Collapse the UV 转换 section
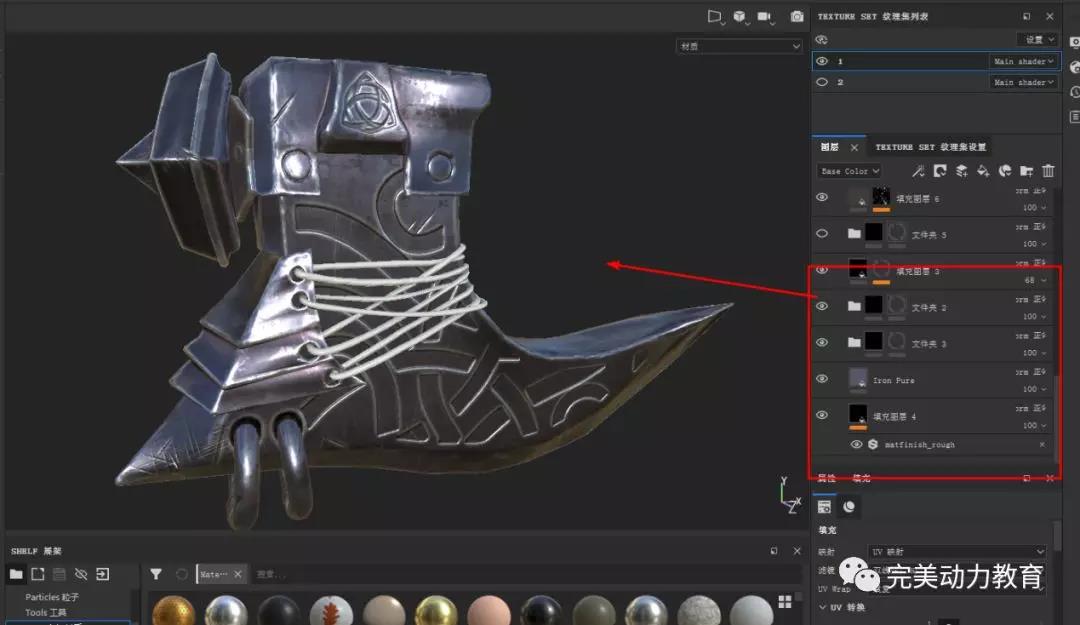The width and height of the screenshot is (1080, 625). pos(821,607)
